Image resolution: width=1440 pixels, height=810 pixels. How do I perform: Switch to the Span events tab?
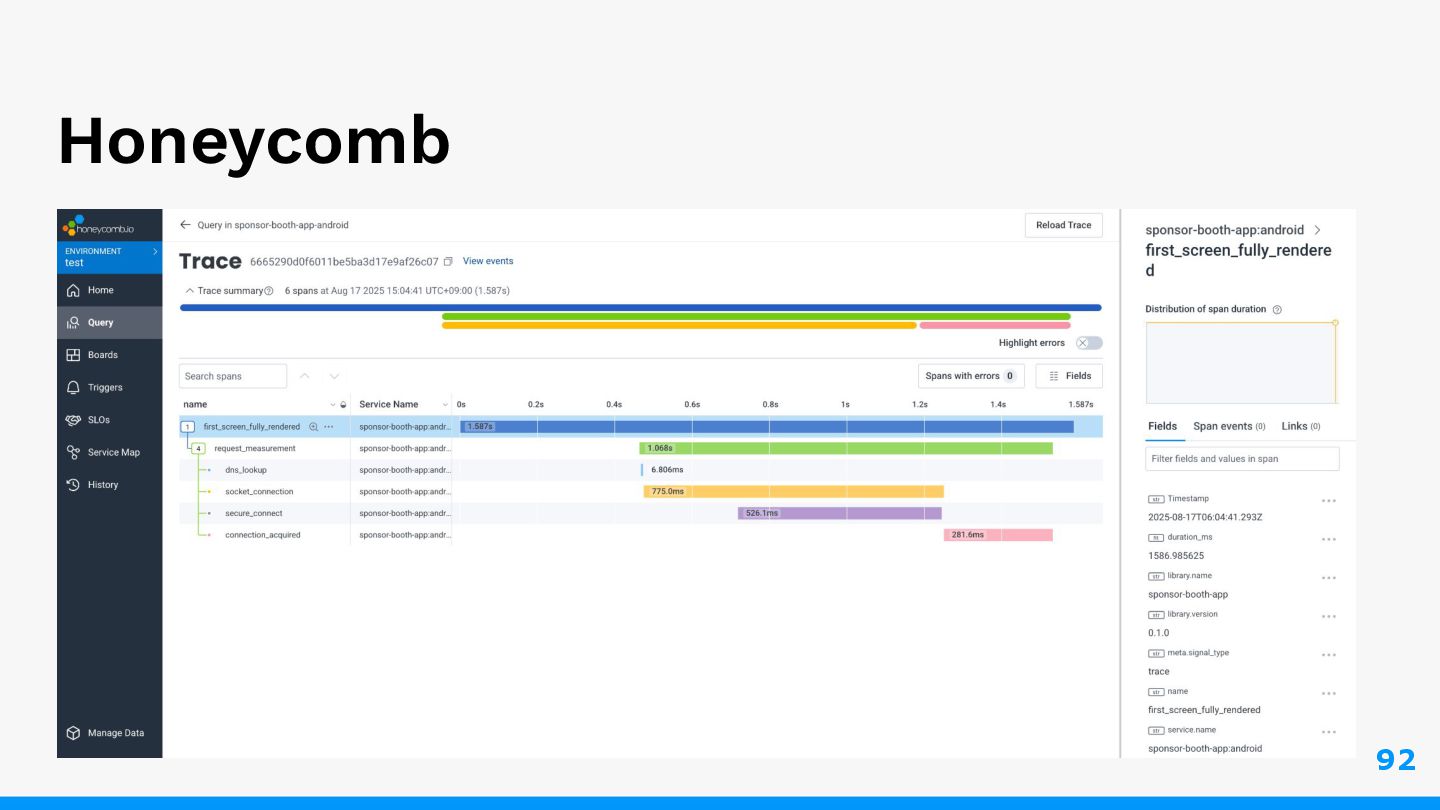coord(1229,426)
